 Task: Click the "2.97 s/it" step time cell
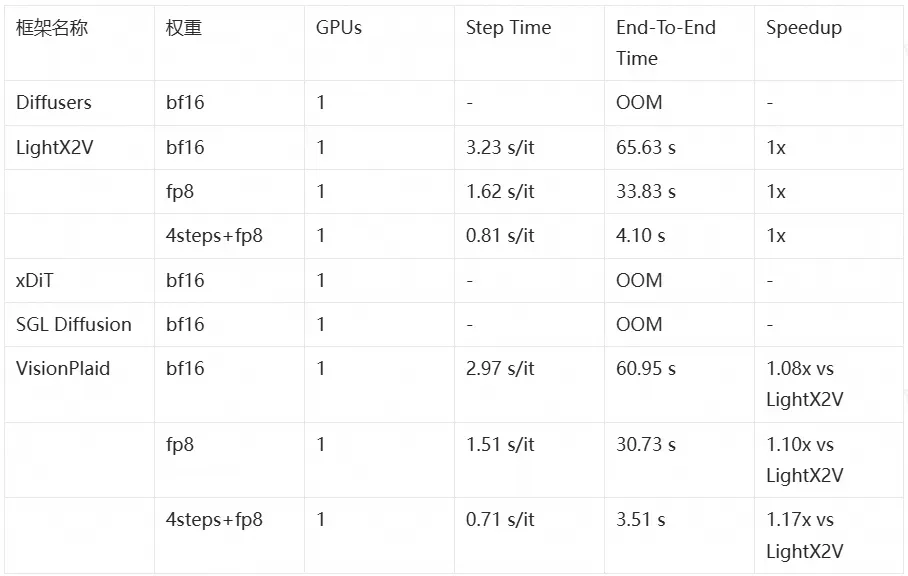click(x=500, y=368)
